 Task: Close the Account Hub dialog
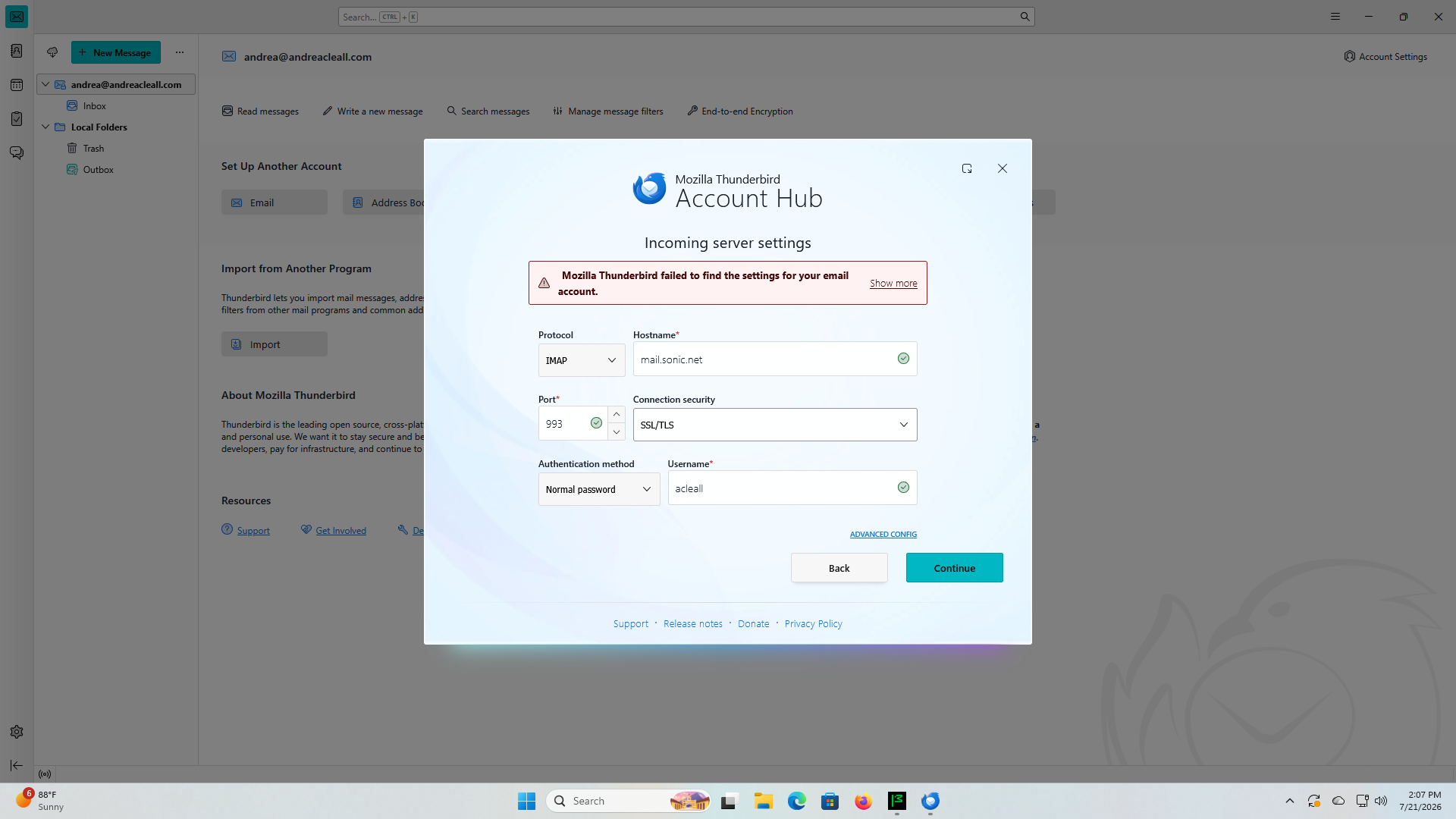pyautogui.click(x=1003, y=168)
